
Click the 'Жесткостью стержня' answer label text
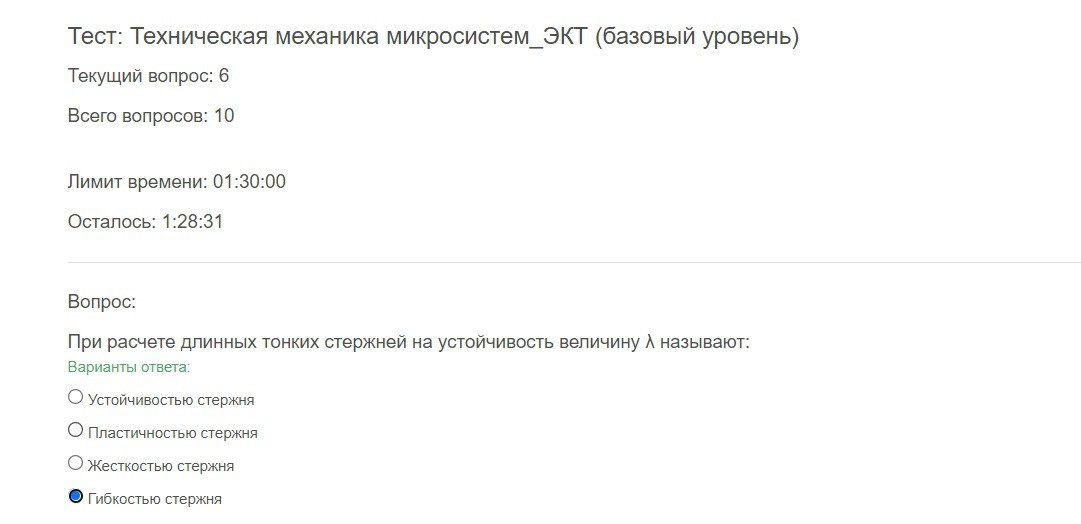click(161, 466)
